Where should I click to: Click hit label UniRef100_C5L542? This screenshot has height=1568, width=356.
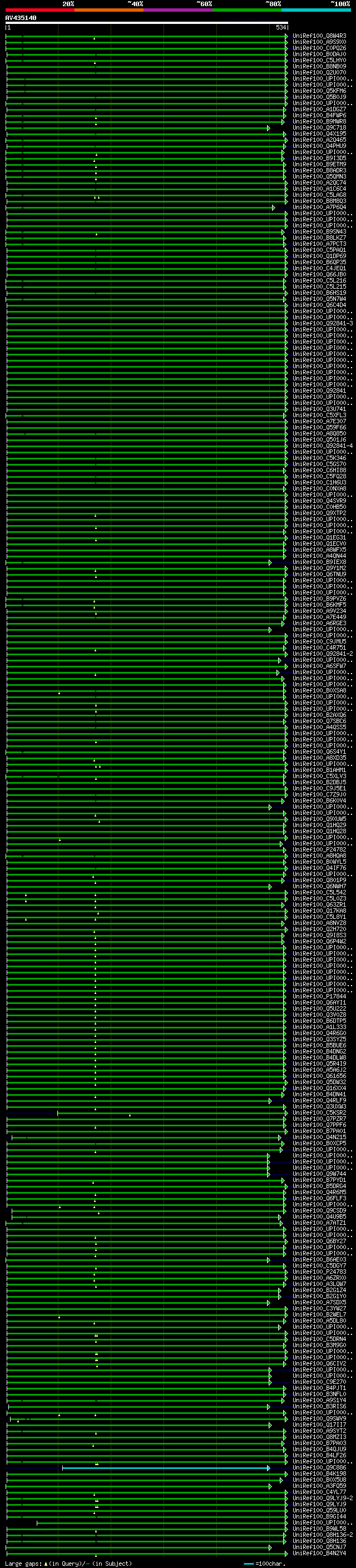coord(319,892)
